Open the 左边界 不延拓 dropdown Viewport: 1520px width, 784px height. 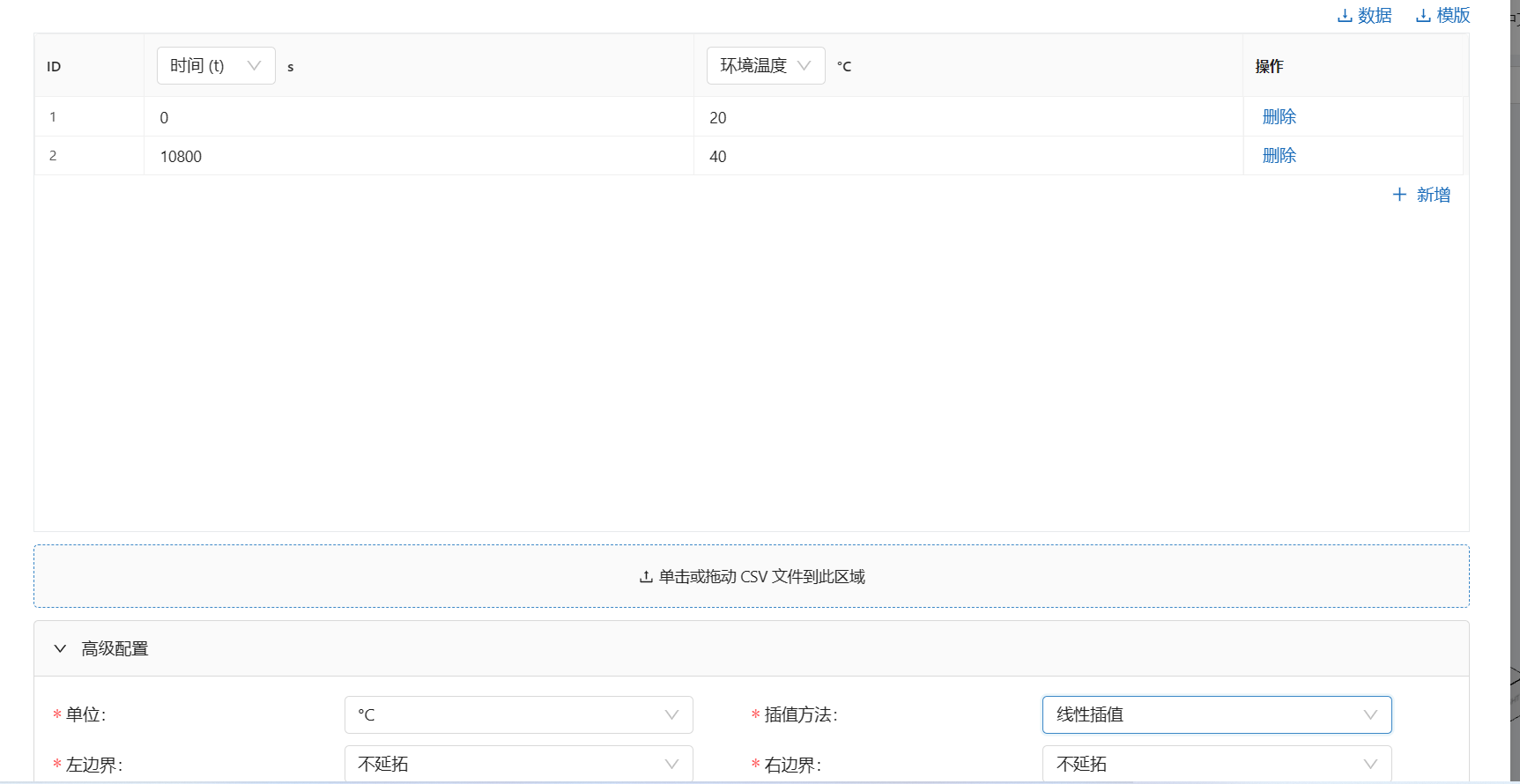519,764
